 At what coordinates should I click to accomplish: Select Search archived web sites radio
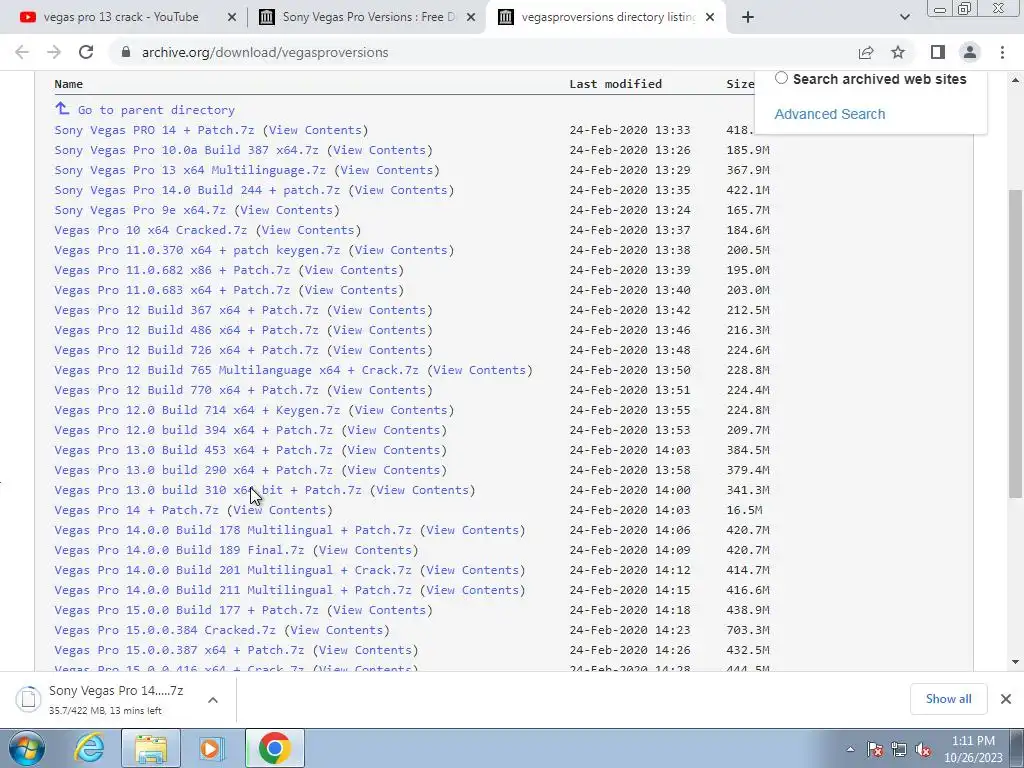point(781,78)
